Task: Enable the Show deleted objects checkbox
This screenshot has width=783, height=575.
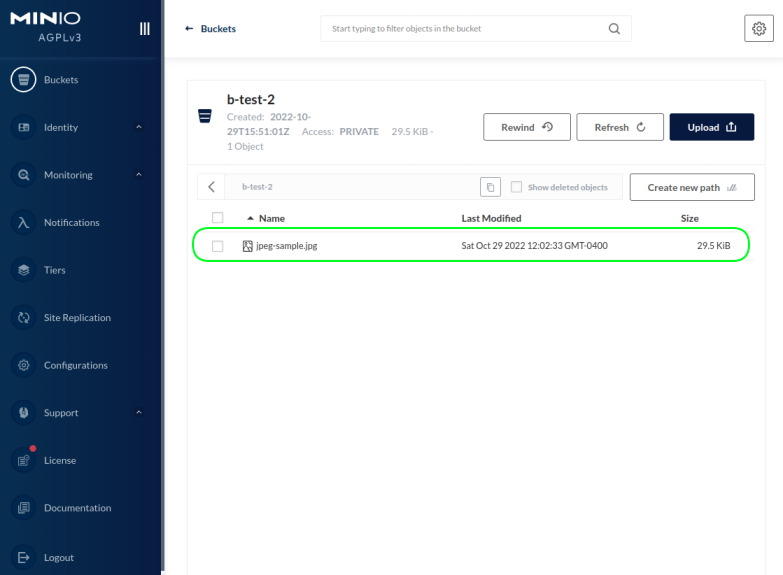Action: (x=516, y=187)
